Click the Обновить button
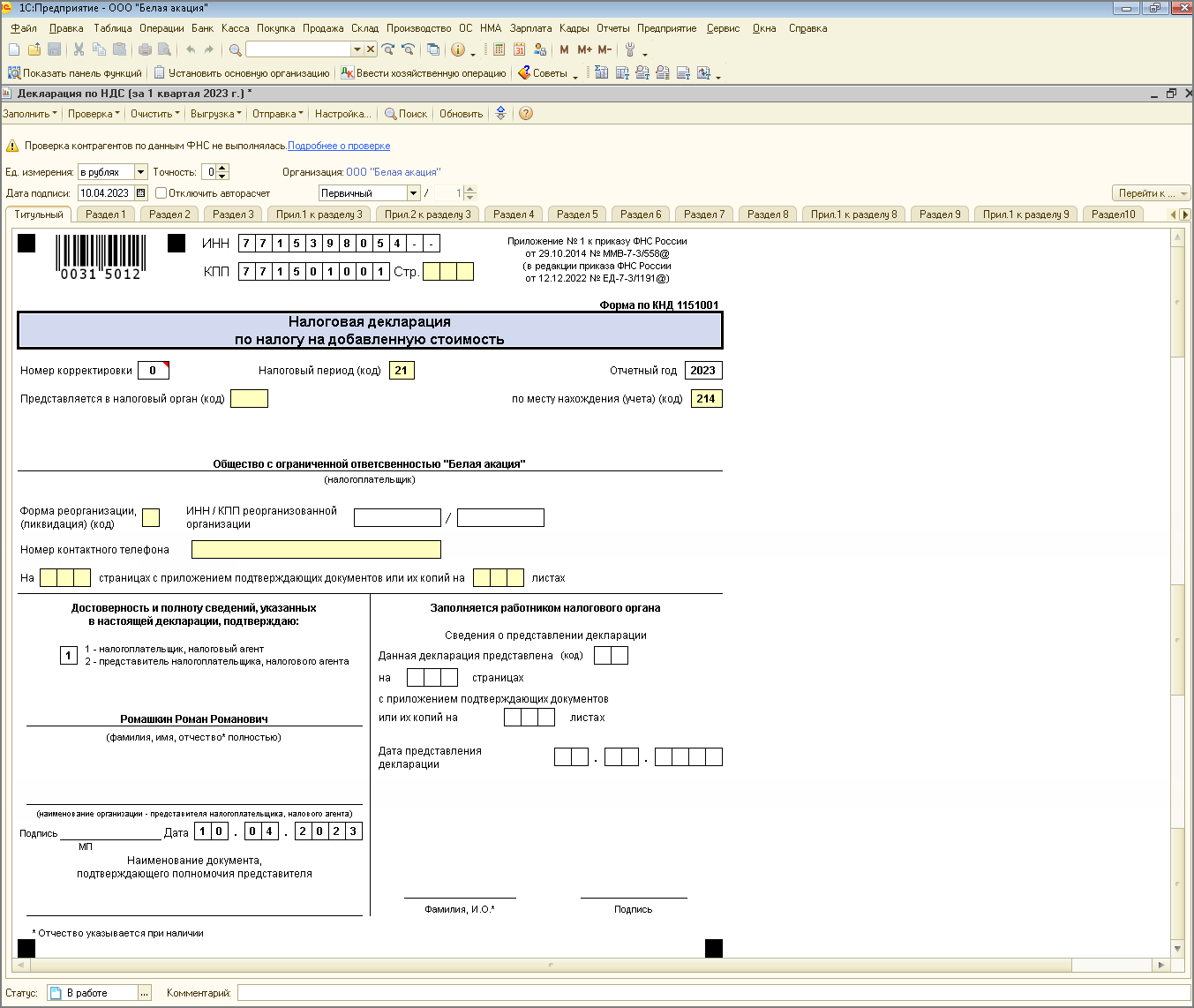The height and width of the screenshot is (1008, 1194). [x=461, y=114]
